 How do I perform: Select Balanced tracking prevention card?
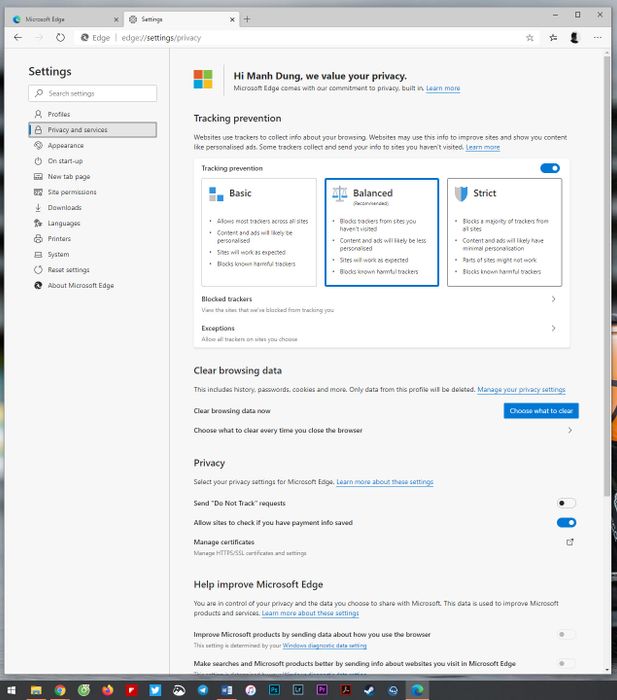tap(382, 232)
